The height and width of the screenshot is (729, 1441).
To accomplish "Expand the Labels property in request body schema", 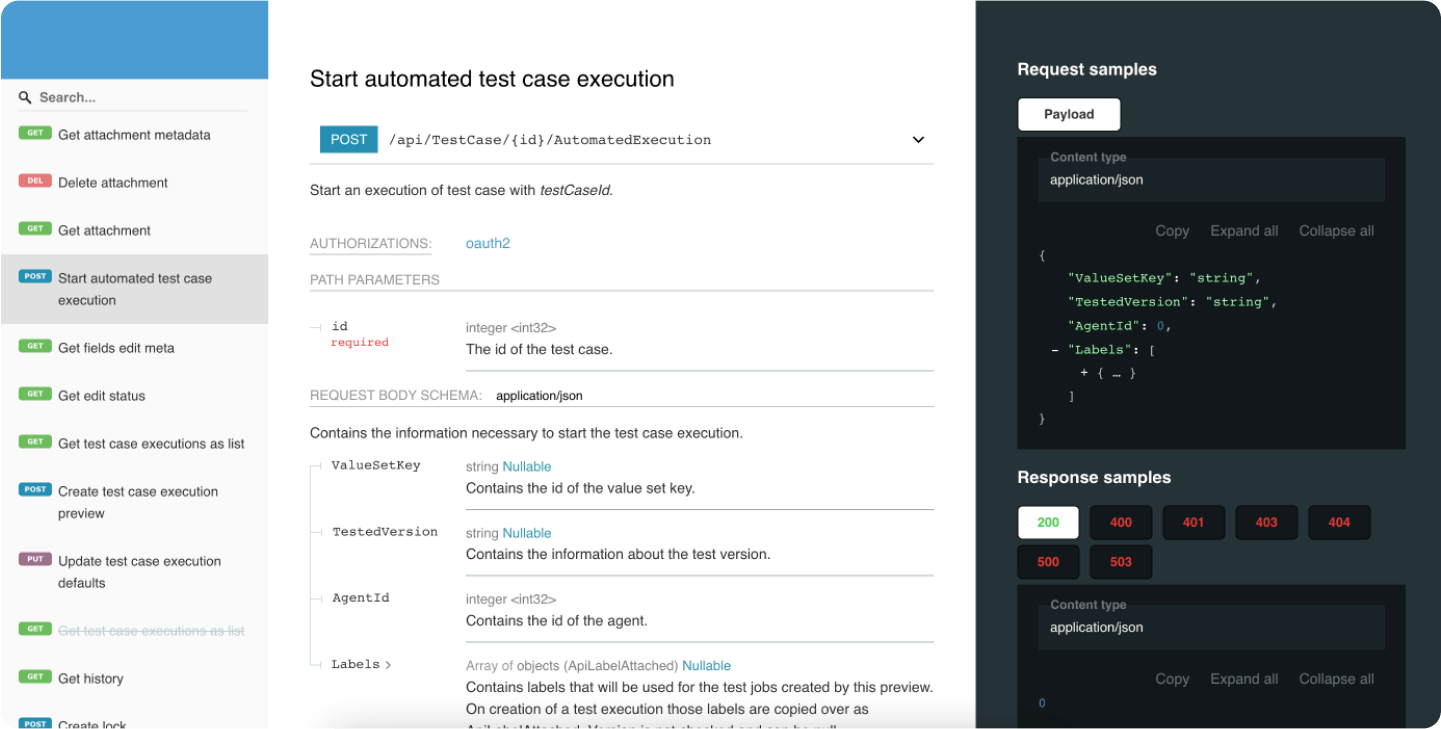I will (386, 663).
